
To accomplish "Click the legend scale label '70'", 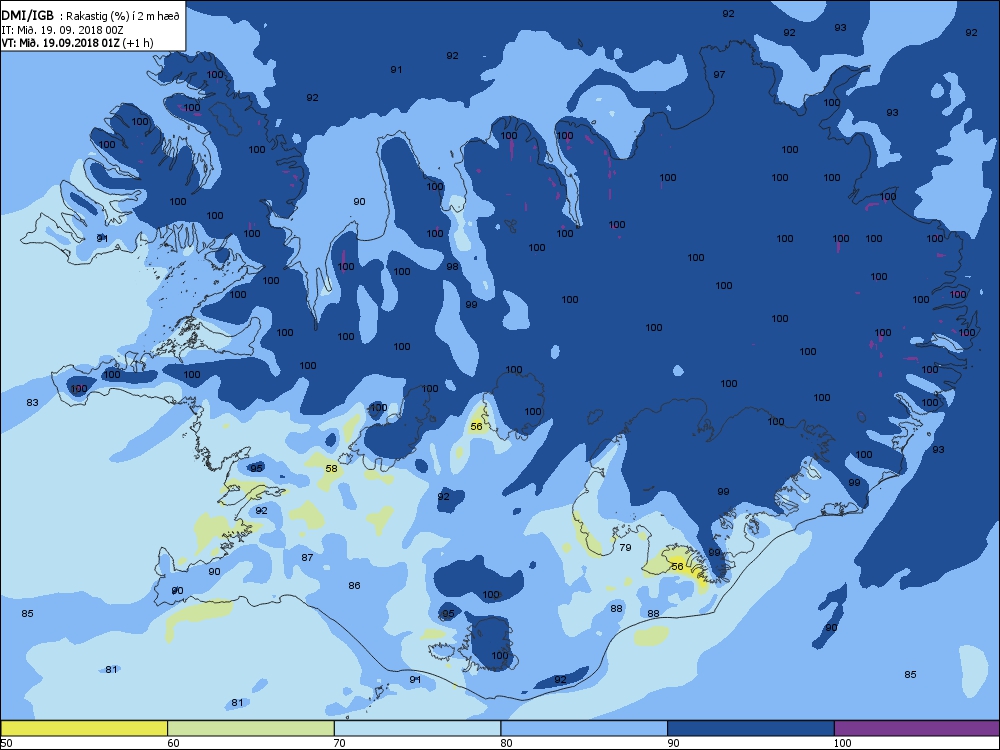I will pos(340,742).
